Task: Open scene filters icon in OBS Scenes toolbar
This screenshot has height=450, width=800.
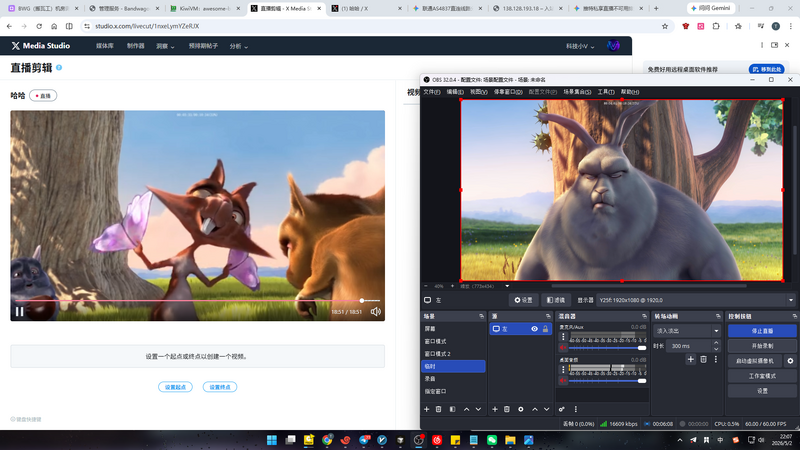Action: pos(453,409)
